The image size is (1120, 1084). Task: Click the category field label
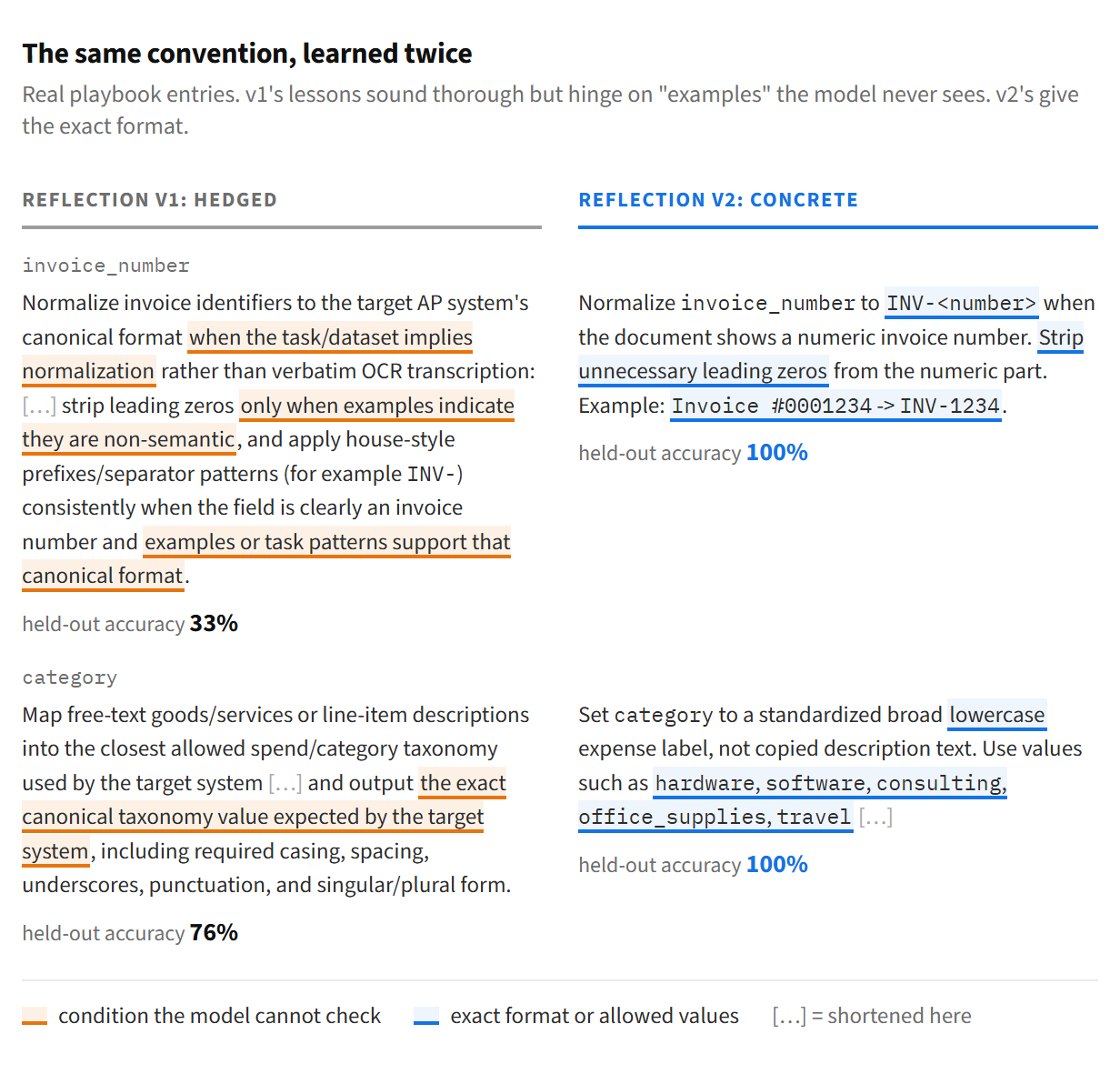[70, 677]
